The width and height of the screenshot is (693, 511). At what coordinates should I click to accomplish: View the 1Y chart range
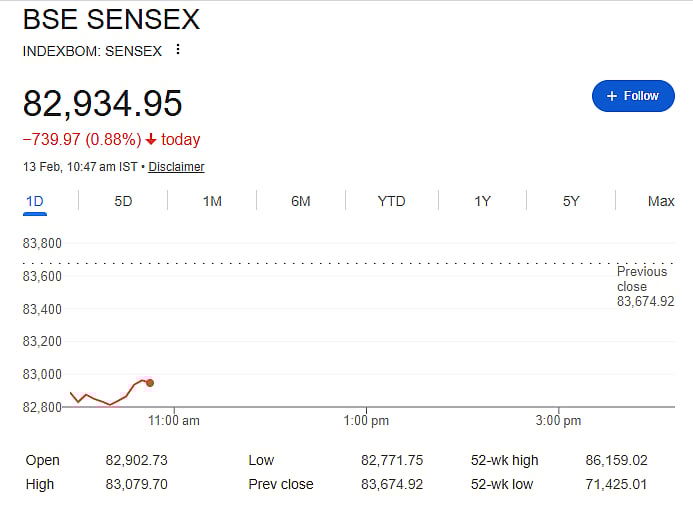tap(482, 201)
